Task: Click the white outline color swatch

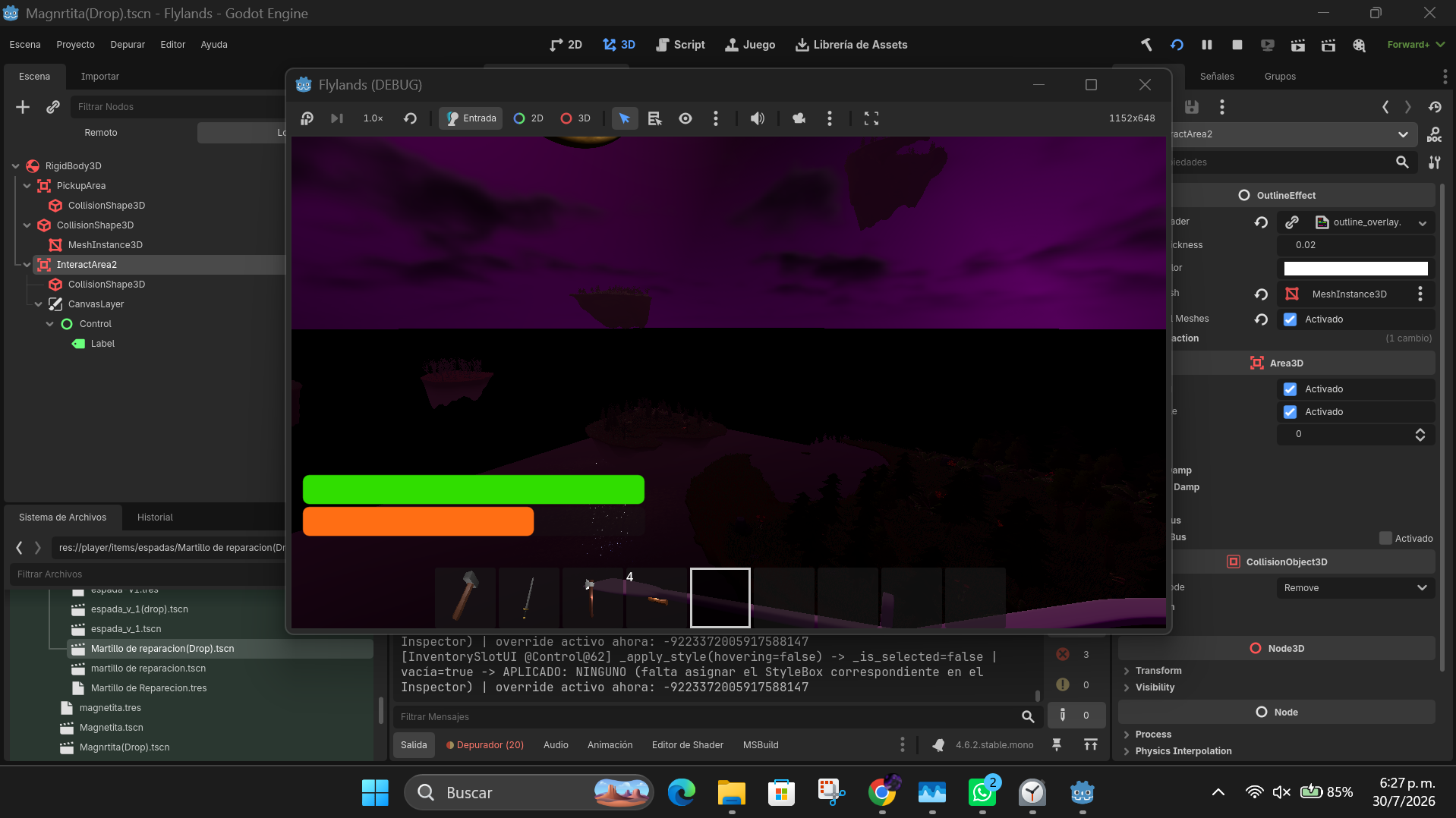Action: 1356,269
